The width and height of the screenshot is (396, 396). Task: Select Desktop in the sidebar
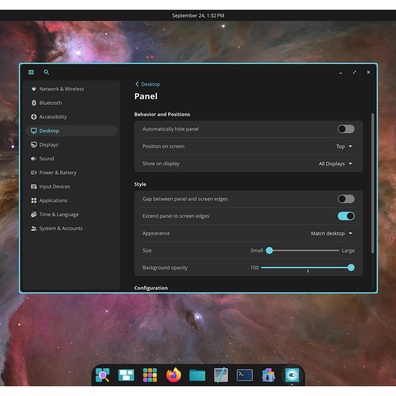tap(72, 131)
